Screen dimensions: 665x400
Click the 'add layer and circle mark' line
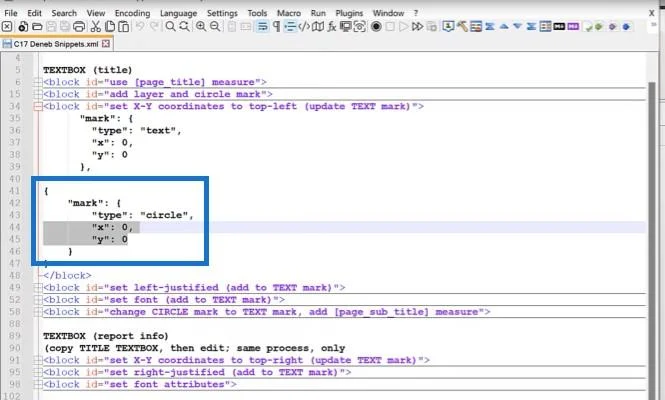(158, 94)
